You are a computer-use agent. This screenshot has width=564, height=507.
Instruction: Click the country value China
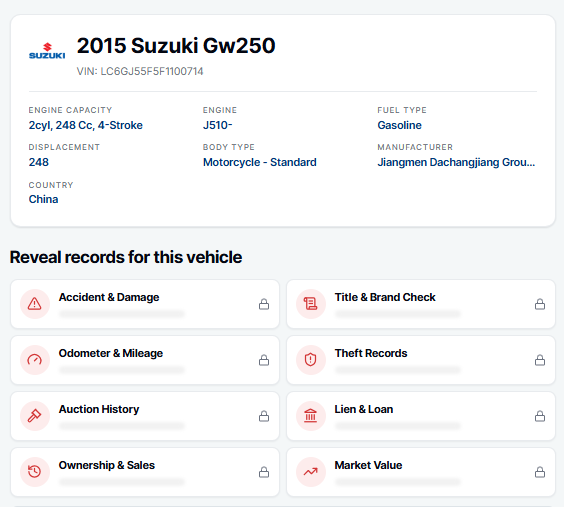(44, 199)
